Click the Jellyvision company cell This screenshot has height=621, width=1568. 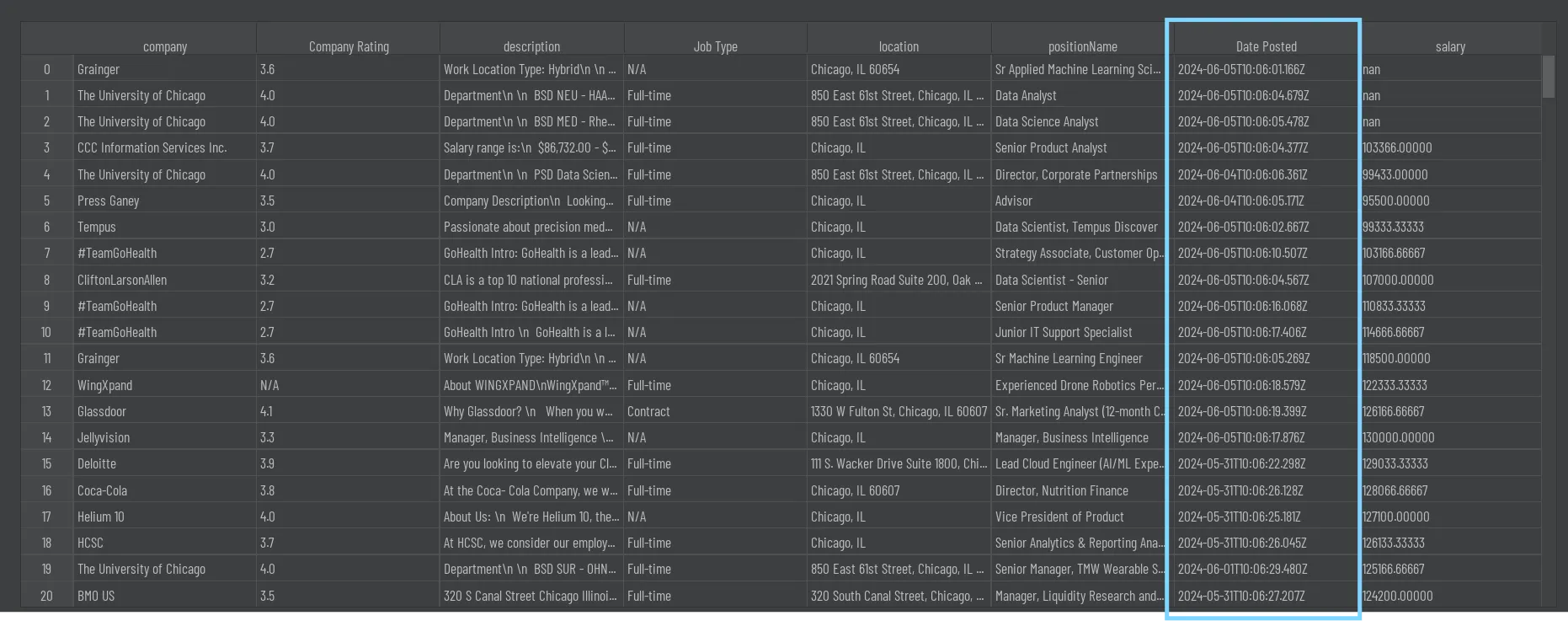point(165,437)
